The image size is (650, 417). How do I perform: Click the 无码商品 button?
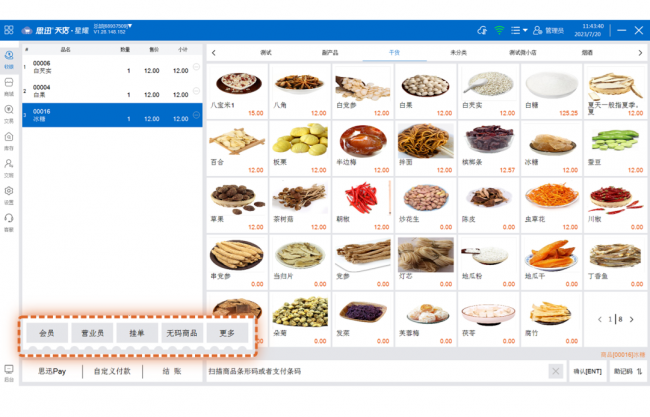[x=182, y=333]
